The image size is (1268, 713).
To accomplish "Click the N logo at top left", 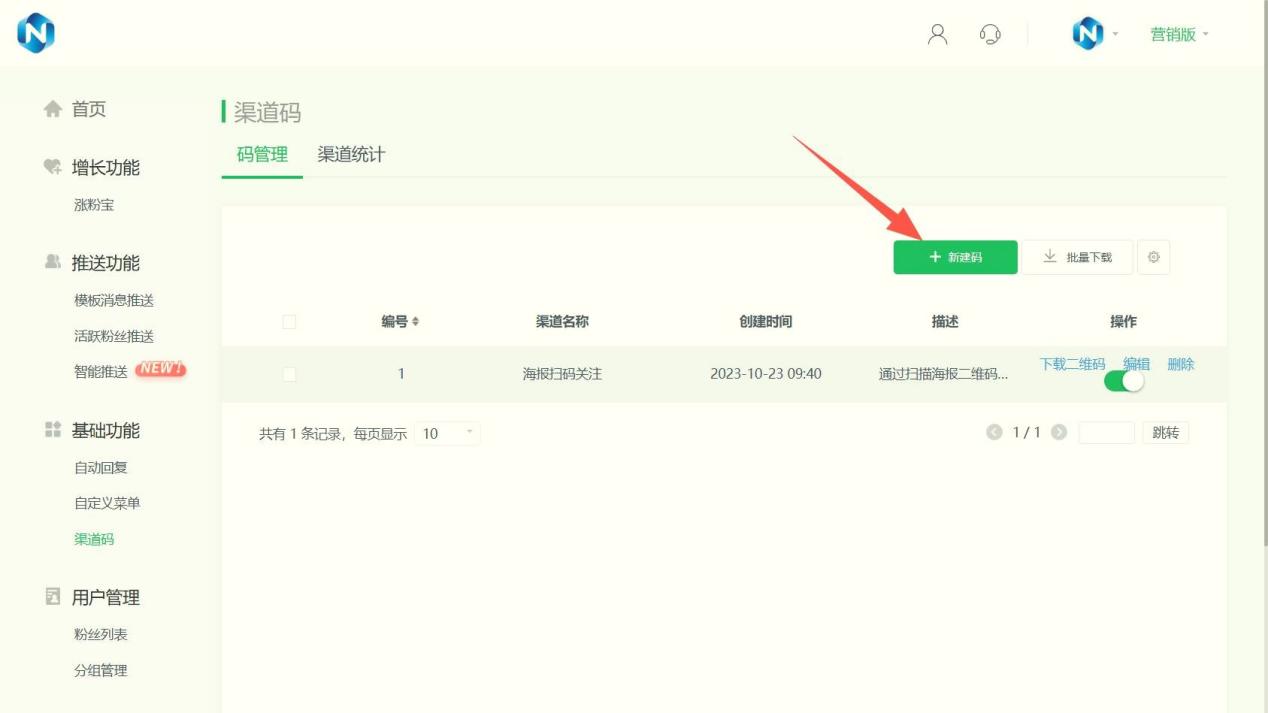I will coord(36,34).
